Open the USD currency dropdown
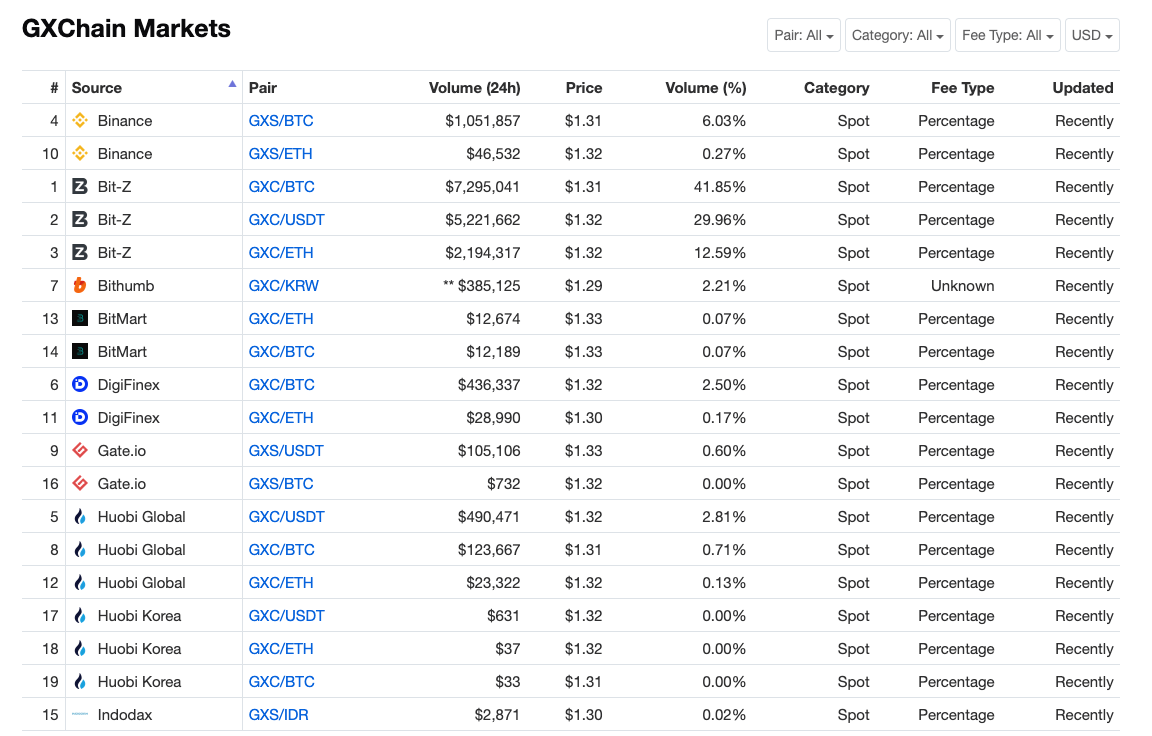The image size is (1152, 736). pos(1092,35)
